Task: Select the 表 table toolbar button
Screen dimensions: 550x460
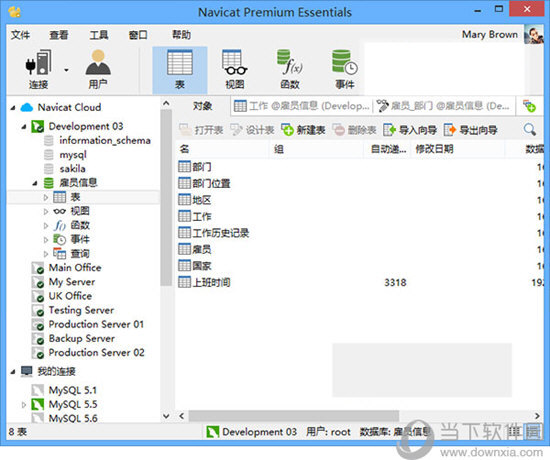Action: tap(180, 69)
